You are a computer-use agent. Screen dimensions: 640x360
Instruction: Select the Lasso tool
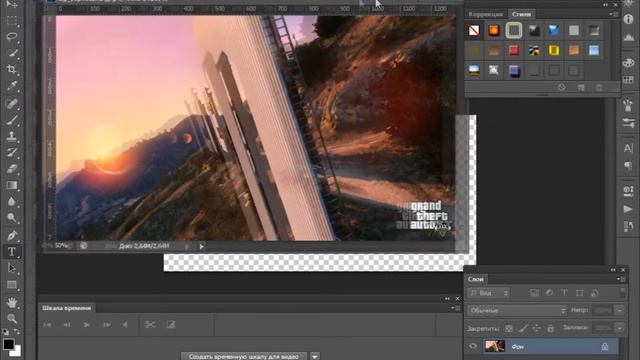coord(12,37)
